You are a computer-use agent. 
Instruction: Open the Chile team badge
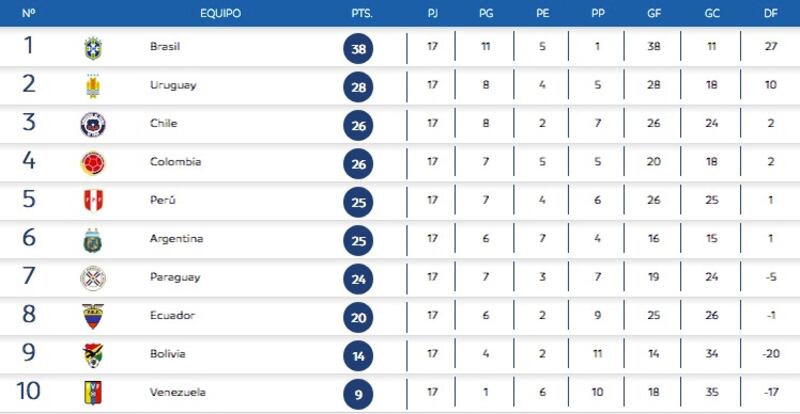coord(93,125)
